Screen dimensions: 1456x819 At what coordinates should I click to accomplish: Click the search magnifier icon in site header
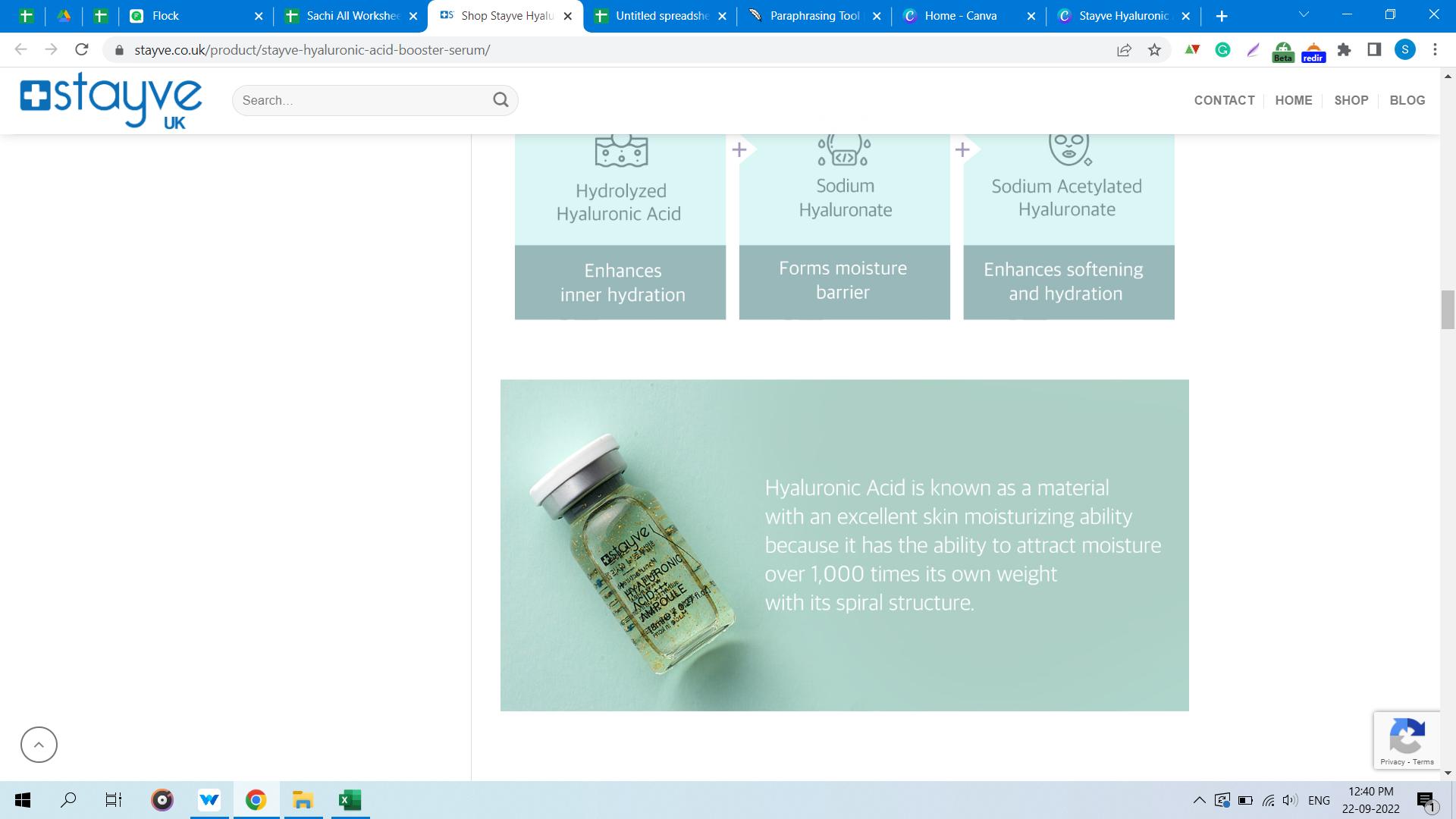pos(500,100)
